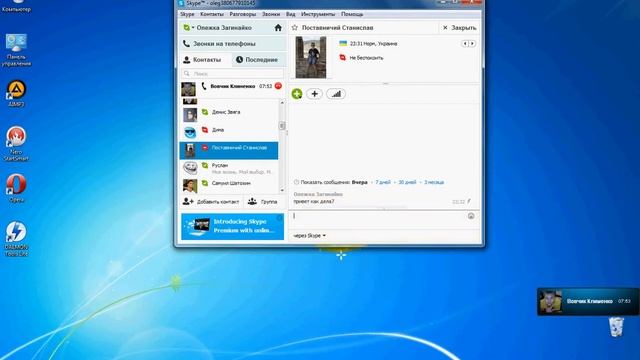Open own status dropdown next to Олежка Загинайко
The height and width of the screenshot is (360, 640).
(188, 28)
